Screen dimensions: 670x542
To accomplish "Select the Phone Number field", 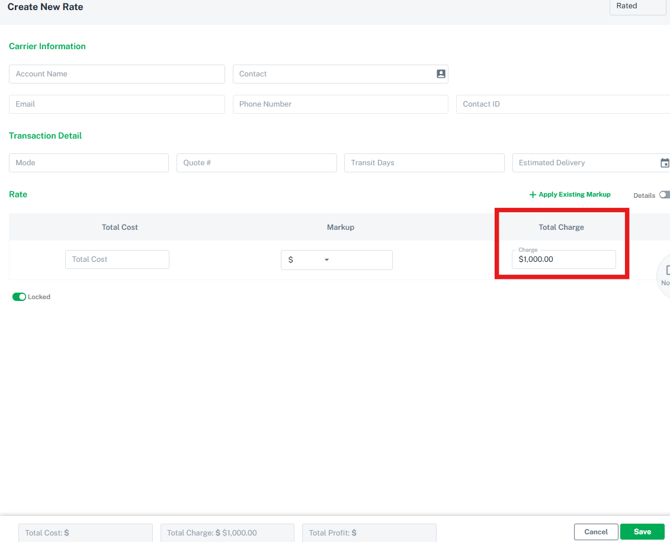I will click(340, 104).
